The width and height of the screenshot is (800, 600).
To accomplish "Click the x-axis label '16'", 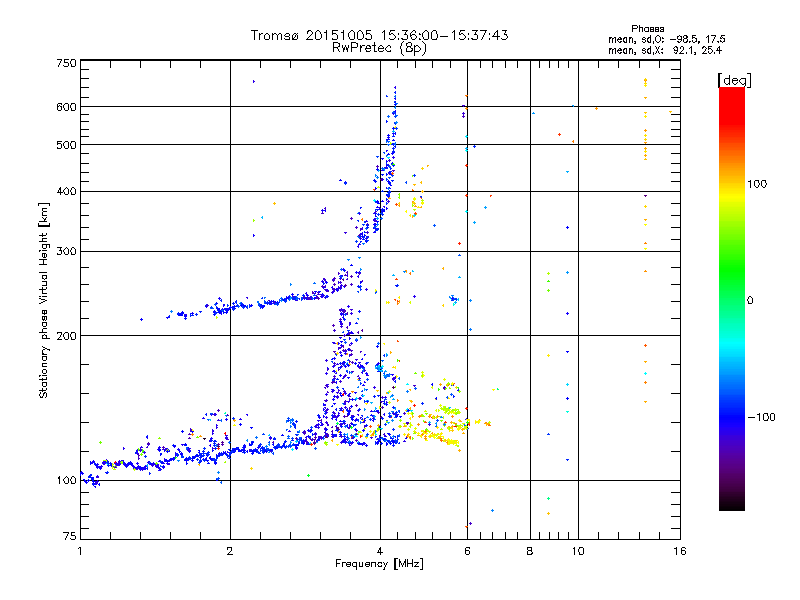I will [680, 551].
